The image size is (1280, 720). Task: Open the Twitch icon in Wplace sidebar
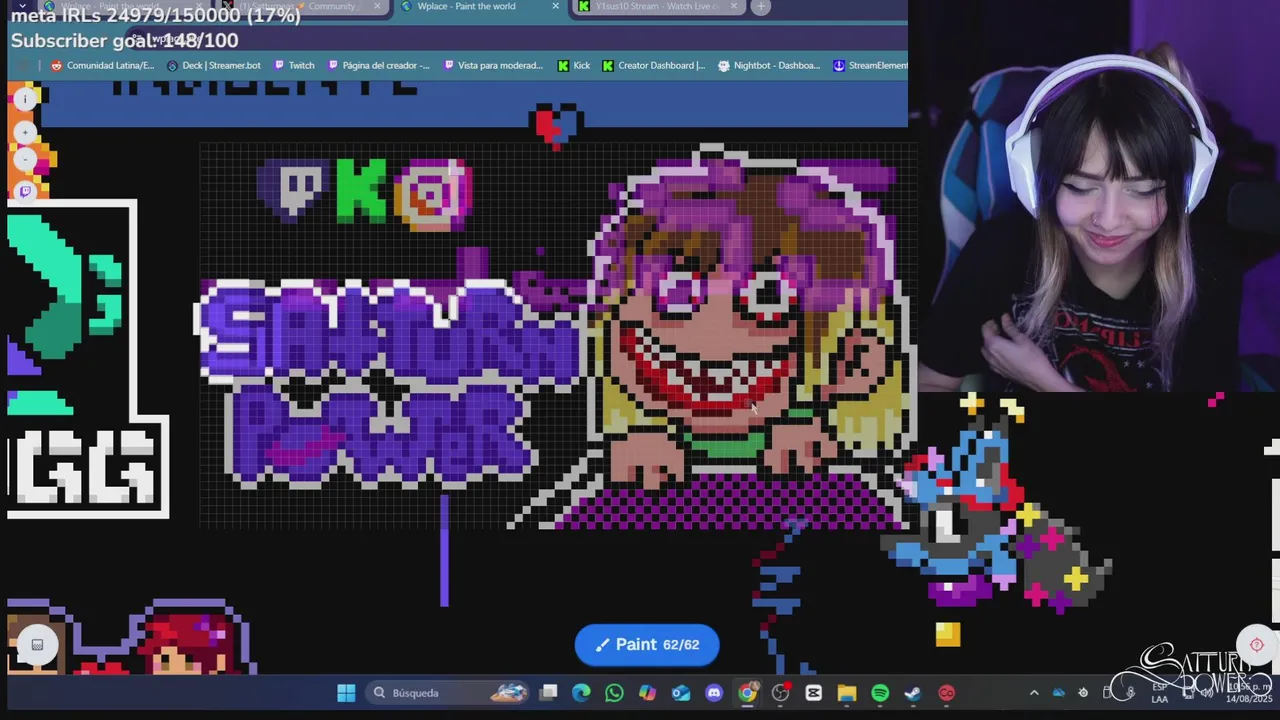click(26, 191)
